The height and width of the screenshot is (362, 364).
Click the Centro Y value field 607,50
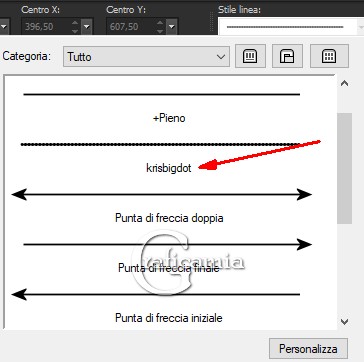pos(131,26)
